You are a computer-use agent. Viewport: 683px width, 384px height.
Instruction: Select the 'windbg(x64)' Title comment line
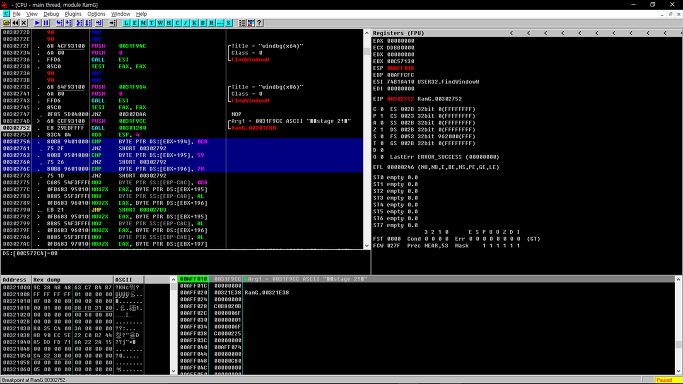pos(267,46)
